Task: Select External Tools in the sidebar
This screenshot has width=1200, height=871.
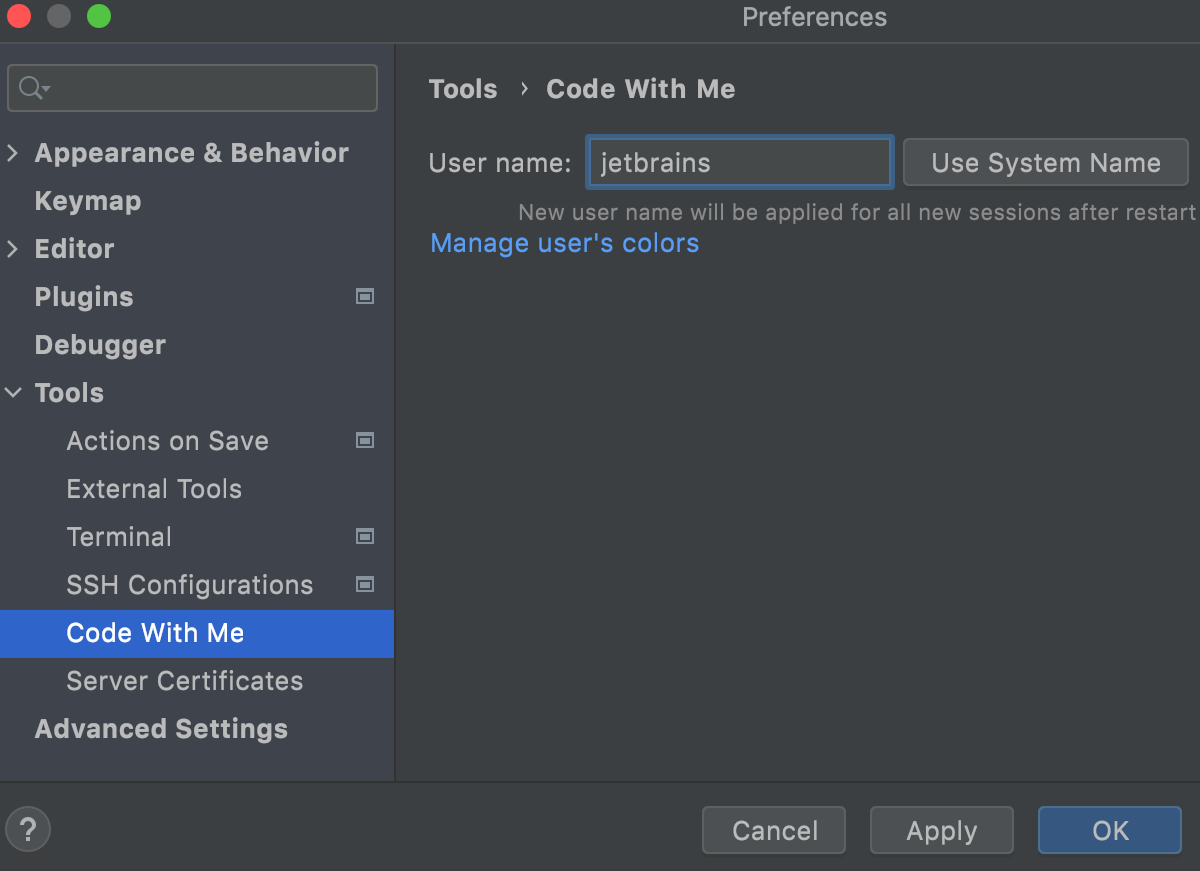Action: [x=154, y=489]
